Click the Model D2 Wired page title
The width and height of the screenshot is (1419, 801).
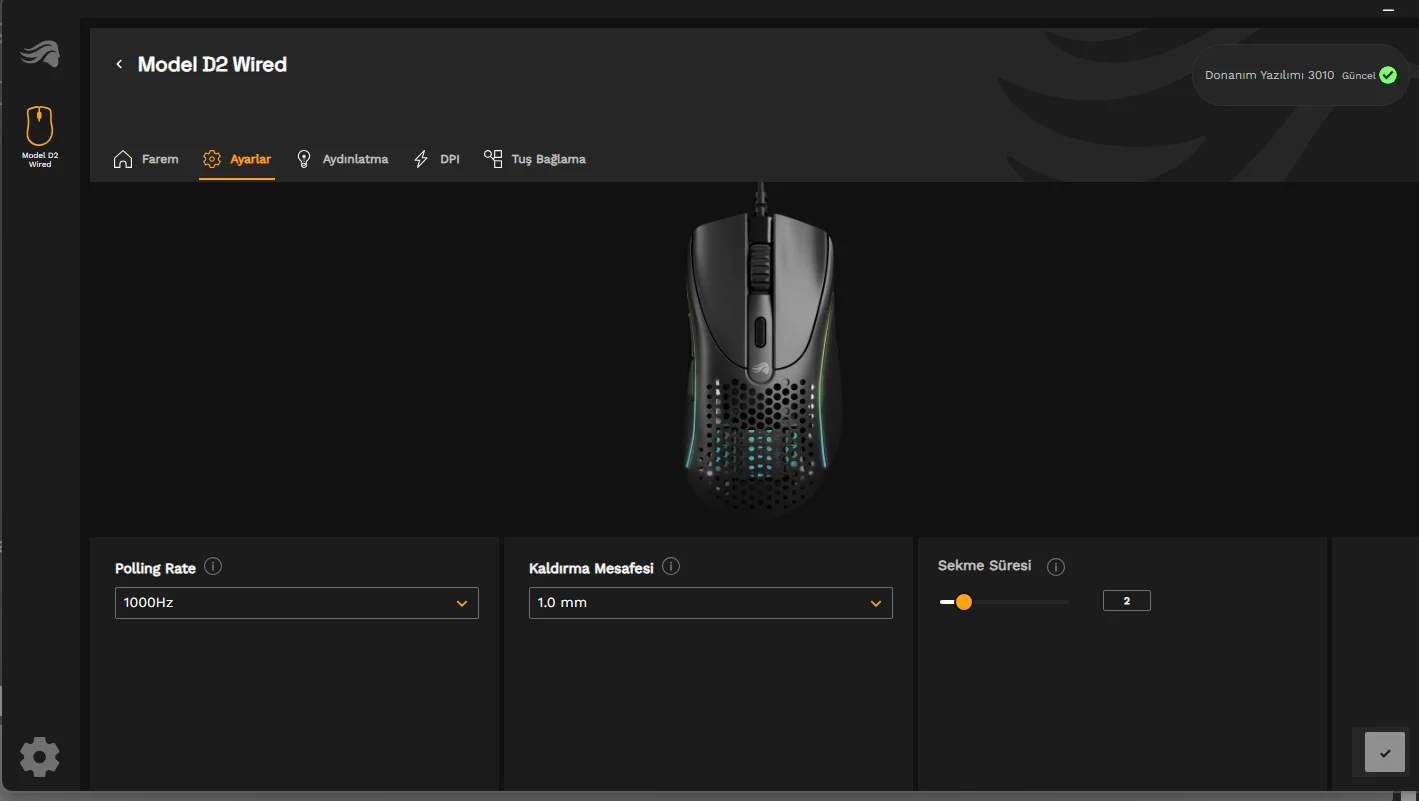pos(212,64)
